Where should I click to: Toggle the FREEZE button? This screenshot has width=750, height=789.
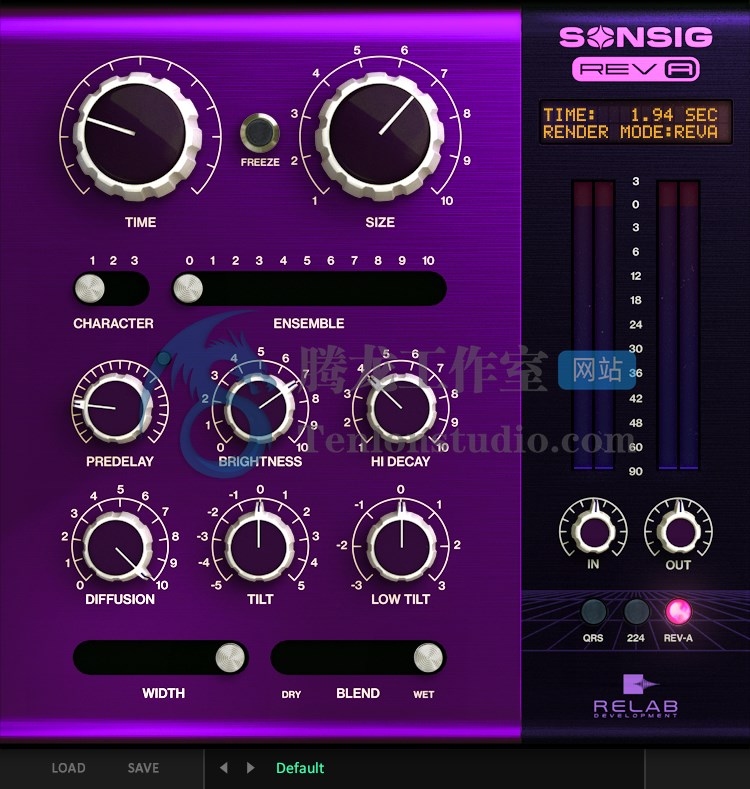click(260, 133)
